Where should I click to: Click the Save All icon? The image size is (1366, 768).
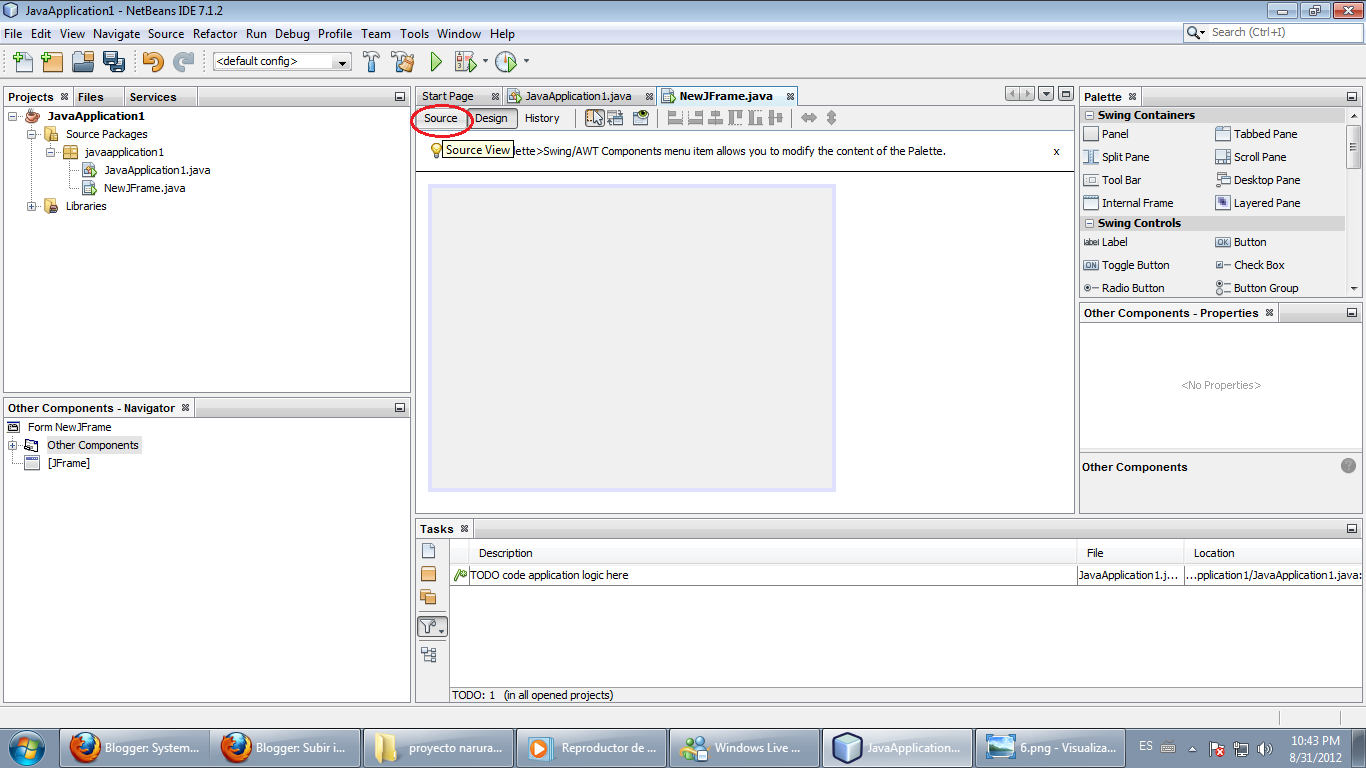tap(114, 61)
